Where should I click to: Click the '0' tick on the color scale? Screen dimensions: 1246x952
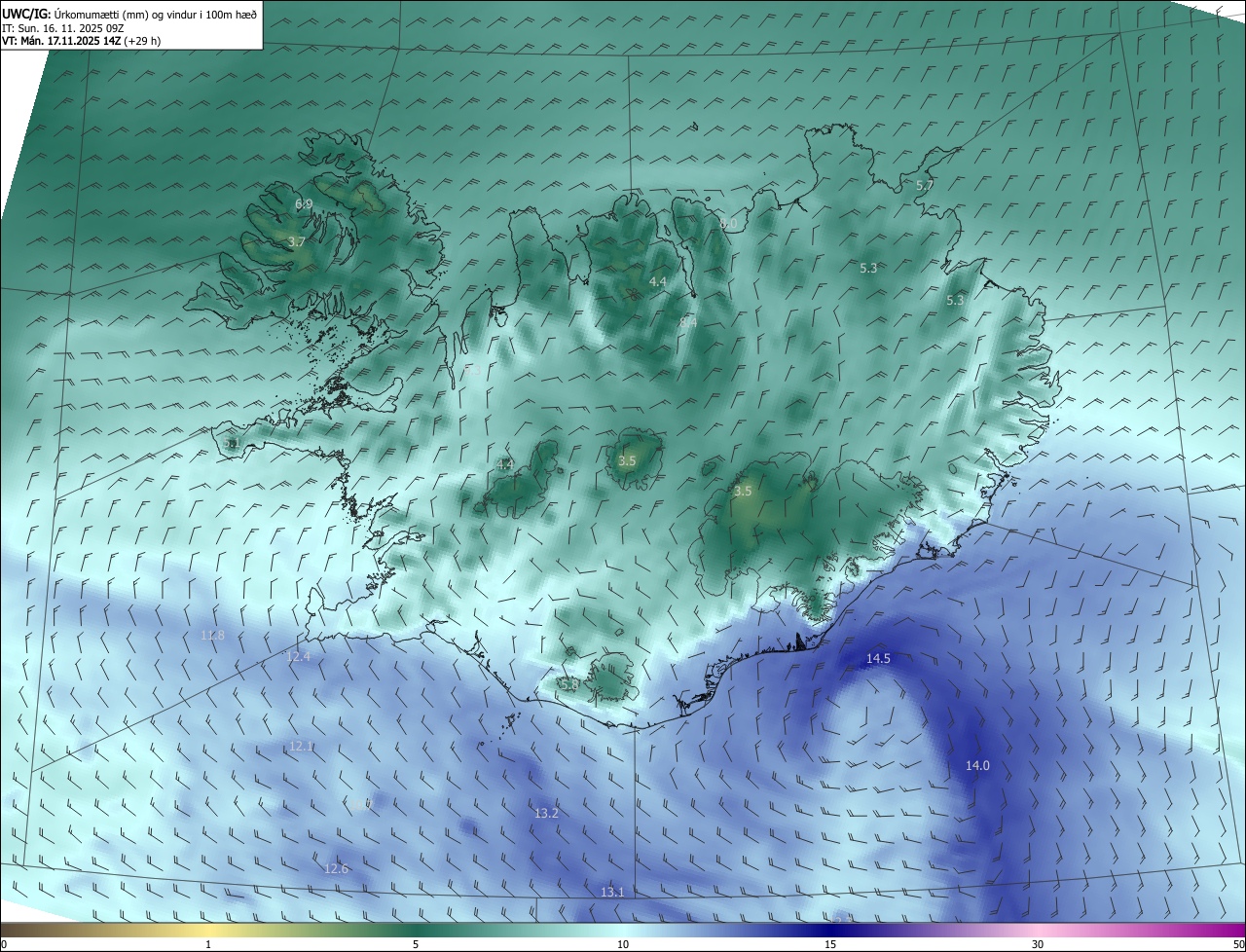coord(4,945)
